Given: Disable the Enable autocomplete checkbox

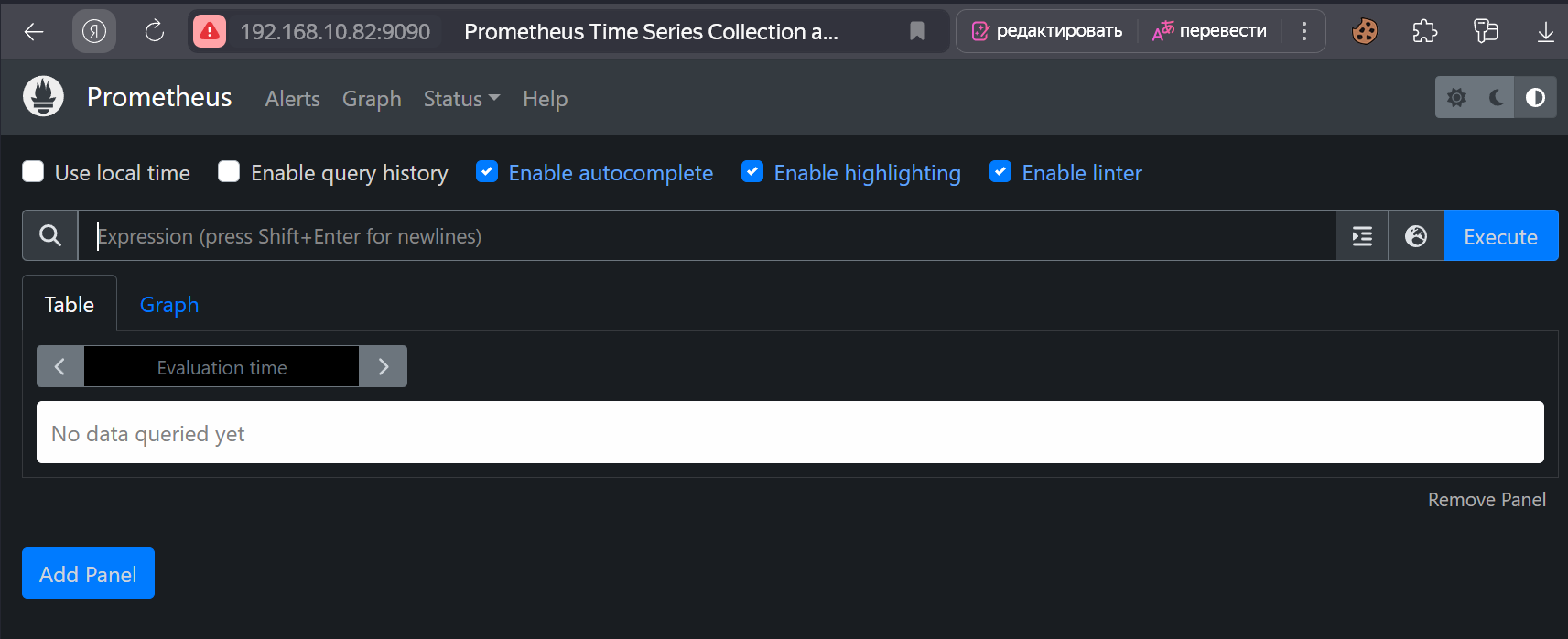Looking at the screenshot, I should pyautogui.click(x=487, y=172).
